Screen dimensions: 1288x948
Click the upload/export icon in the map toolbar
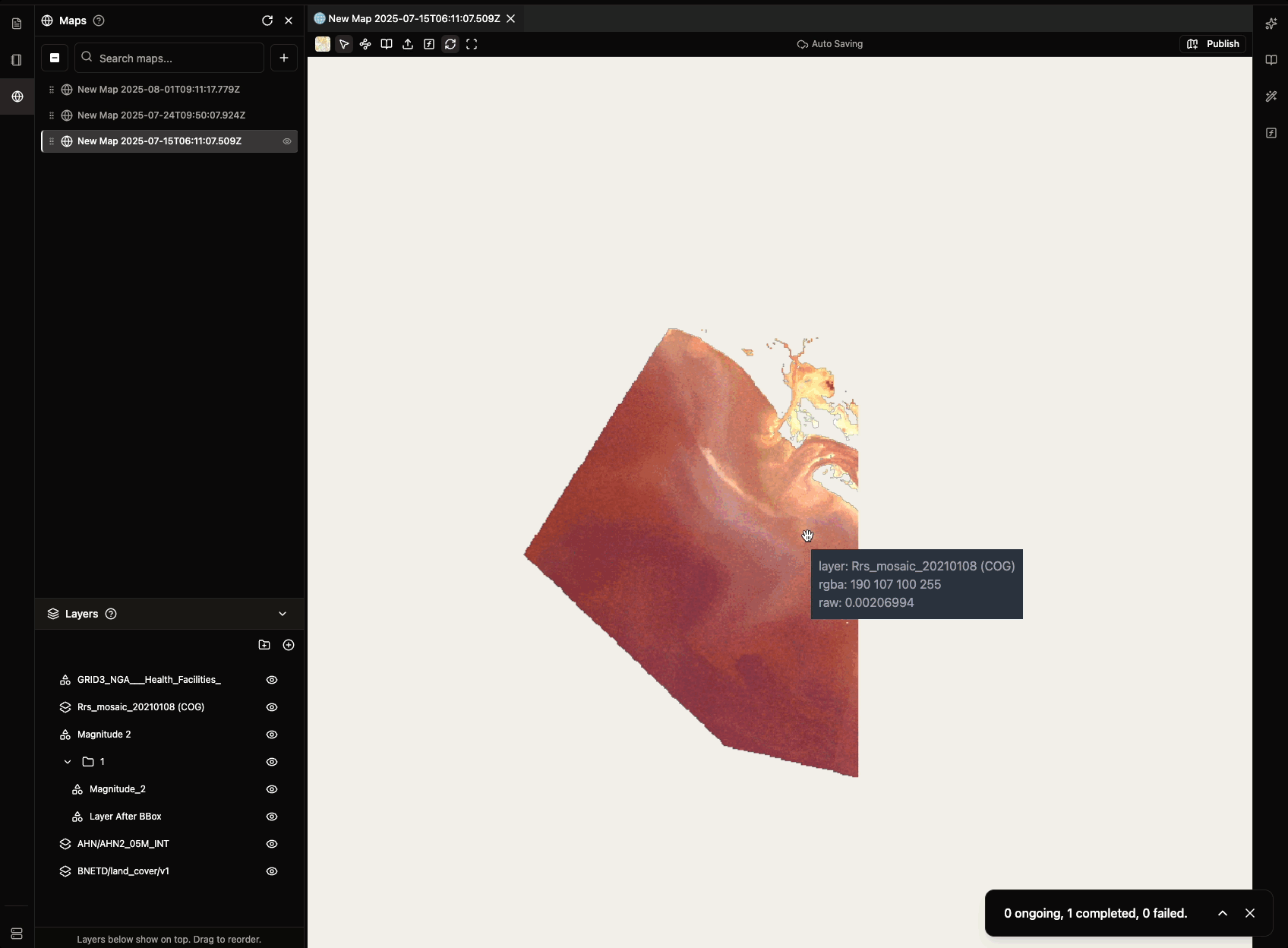tap(408, 44)
